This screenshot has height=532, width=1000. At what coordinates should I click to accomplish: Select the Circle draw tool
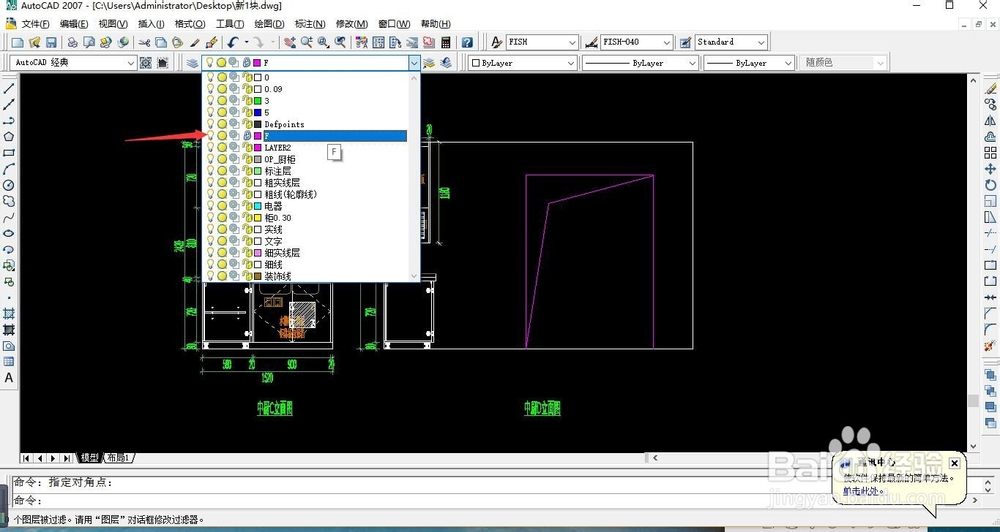[x=9, y=185]
